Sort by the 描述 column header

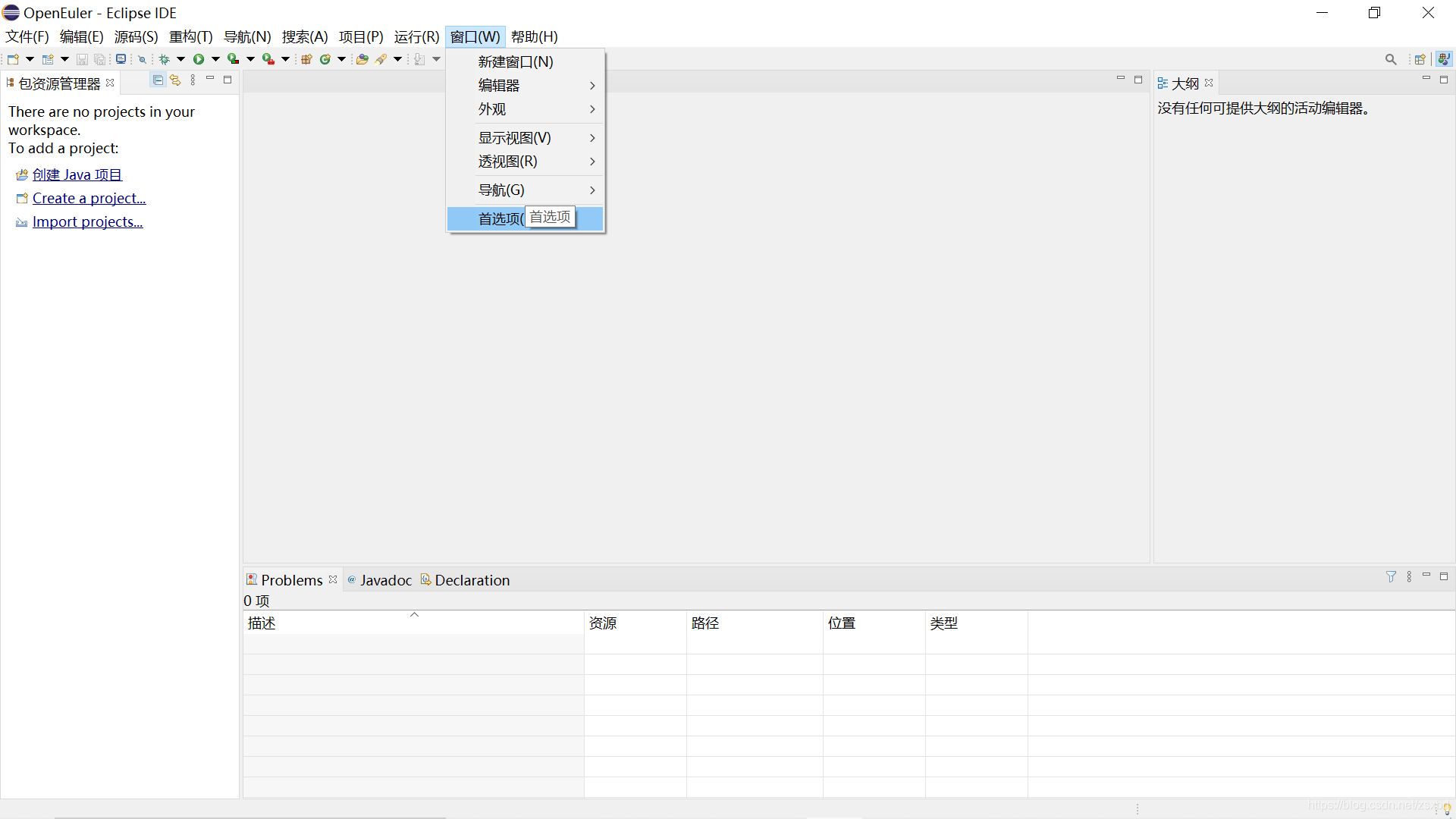262,623
